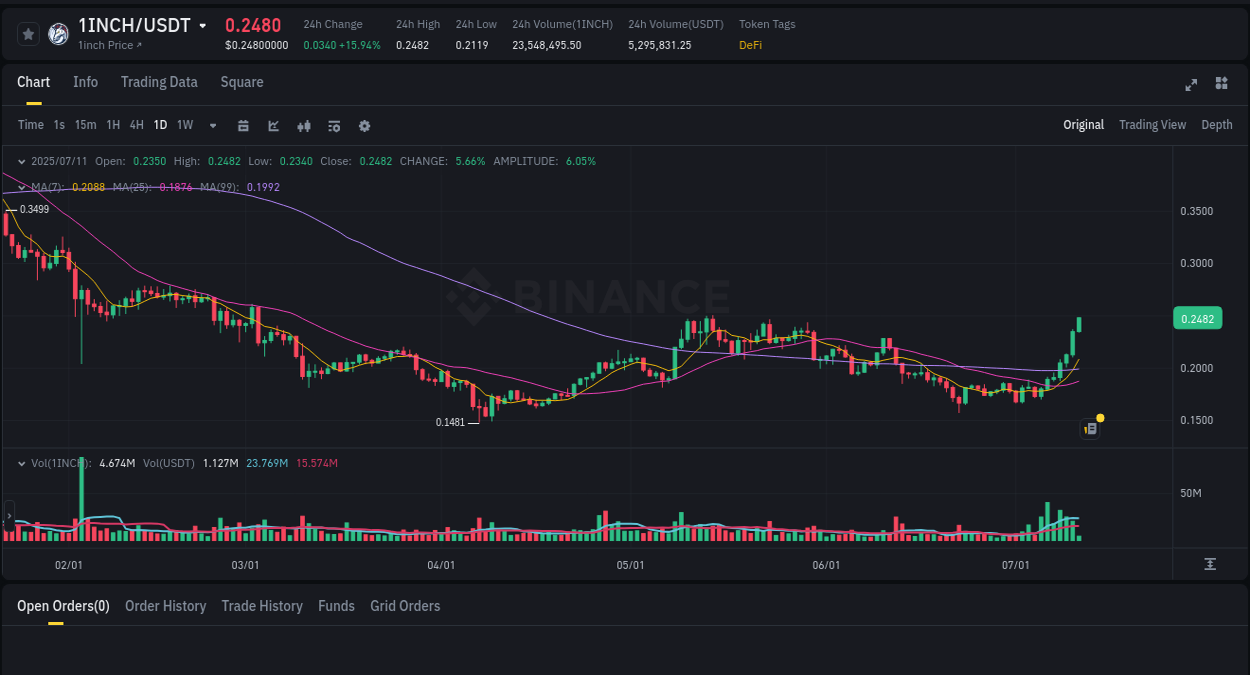Open the 1INCH/USDT pair selector dropdown
The image size is (1250, 675).
tap(204, 25)
